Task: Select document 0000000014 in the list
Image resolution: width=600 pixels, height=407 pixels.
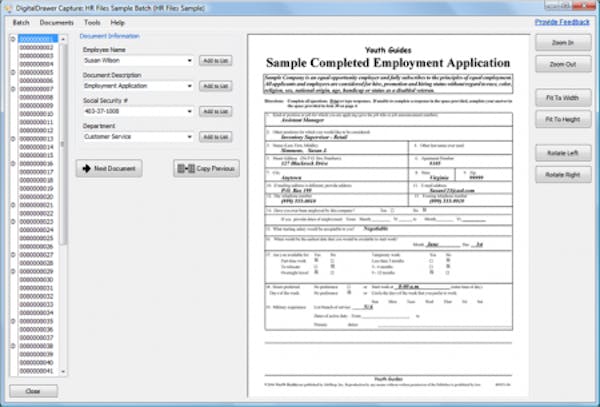Action: (36, 147)
